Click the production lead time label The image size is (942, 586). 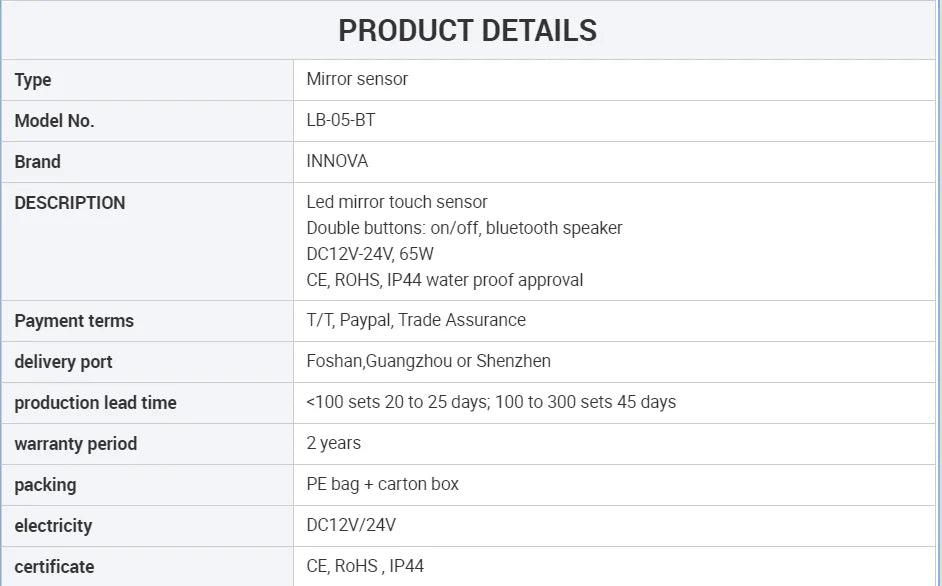(95, 403)
